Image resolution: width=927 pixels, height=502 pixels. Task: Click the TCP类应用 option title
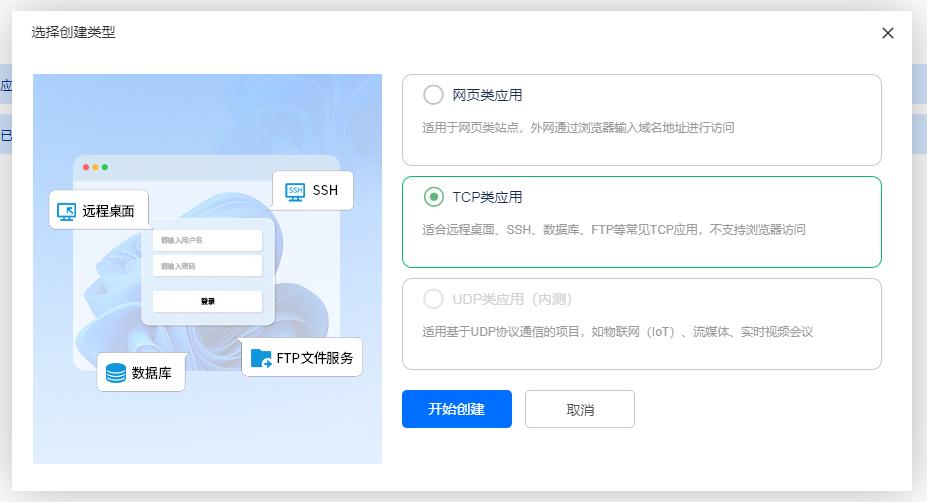(487, 197)
